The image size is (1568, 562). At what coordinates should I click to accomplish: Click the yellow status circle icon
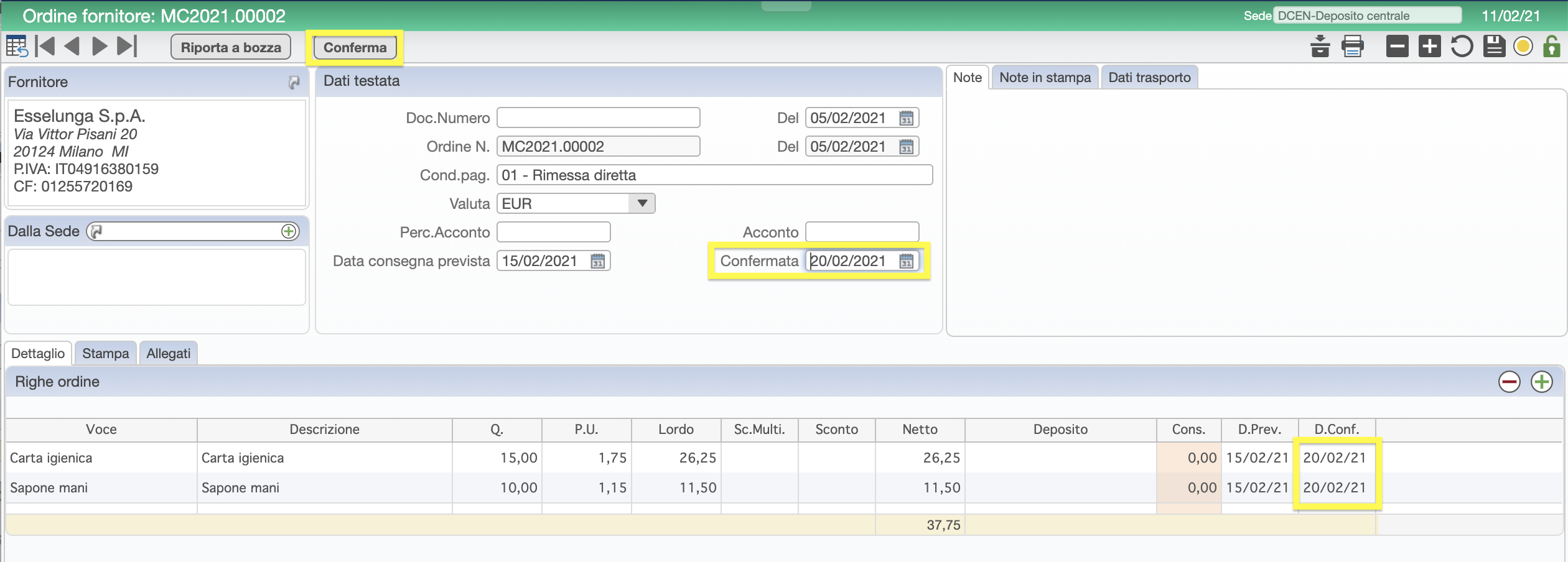1523,47
